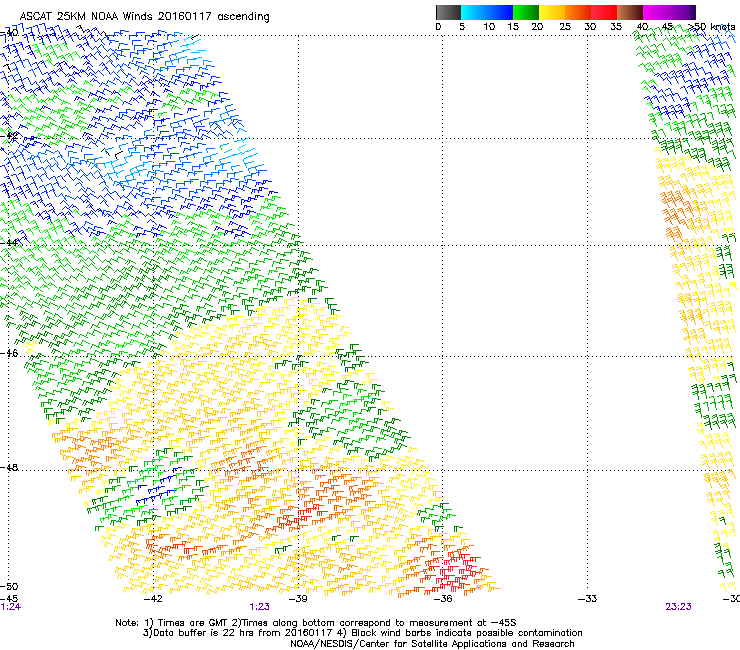
Task: Click the '1:23' swath time stamp
Action: tap(260, 607)
